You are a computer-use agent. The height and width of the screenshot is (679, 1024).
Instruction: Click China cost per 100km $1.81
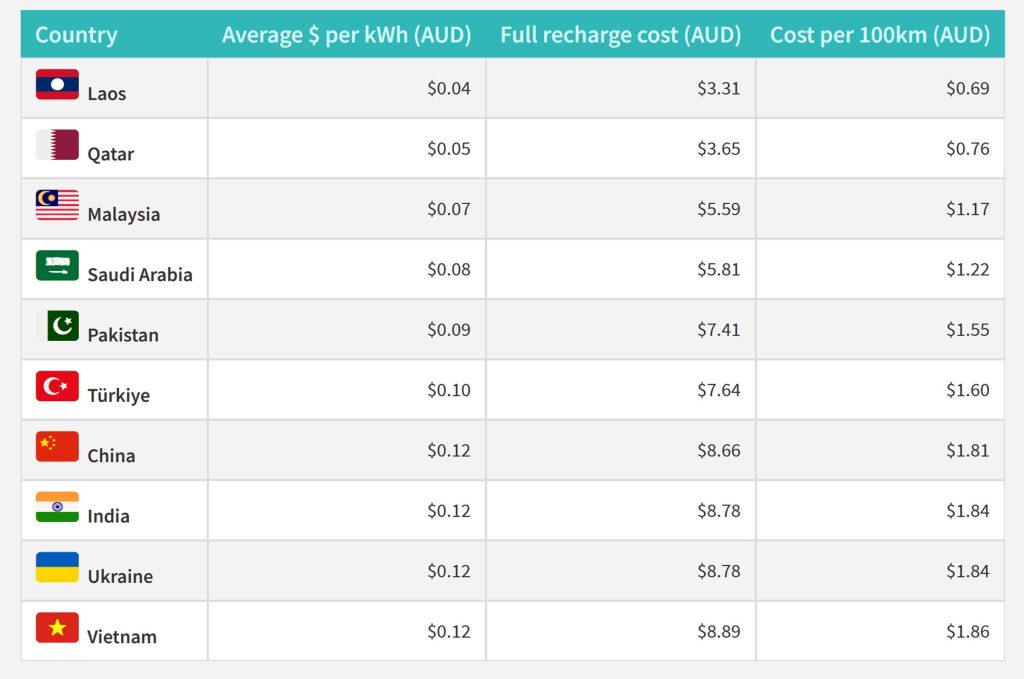(x=968, y=450)
